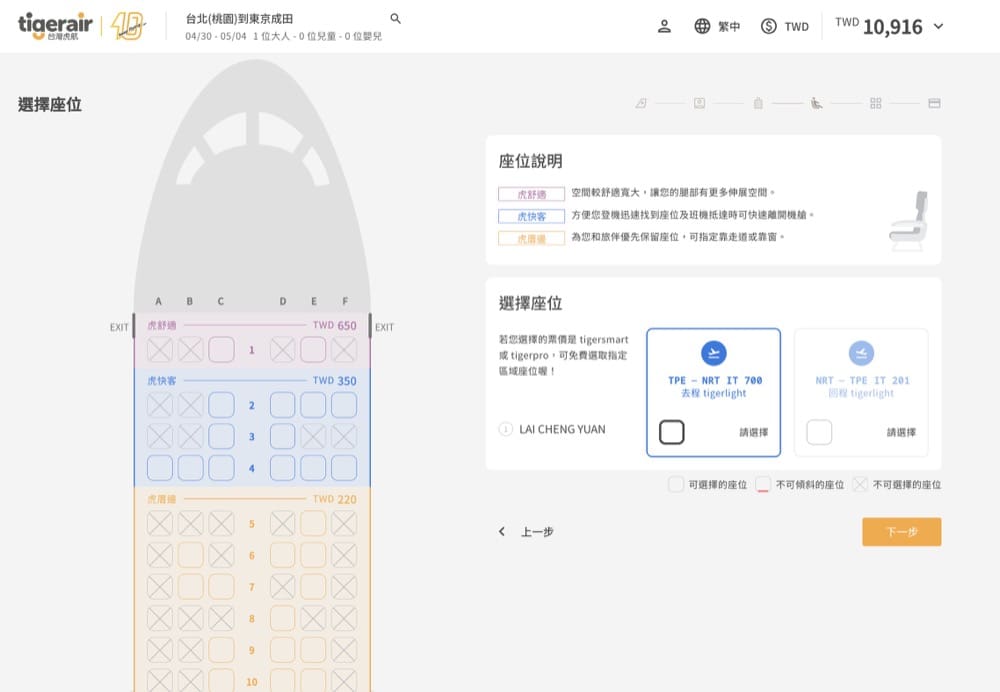The height and width of the screenshot is (692, 1000).
Task: Click the TWD 650 price label
Action: (335, 325)
